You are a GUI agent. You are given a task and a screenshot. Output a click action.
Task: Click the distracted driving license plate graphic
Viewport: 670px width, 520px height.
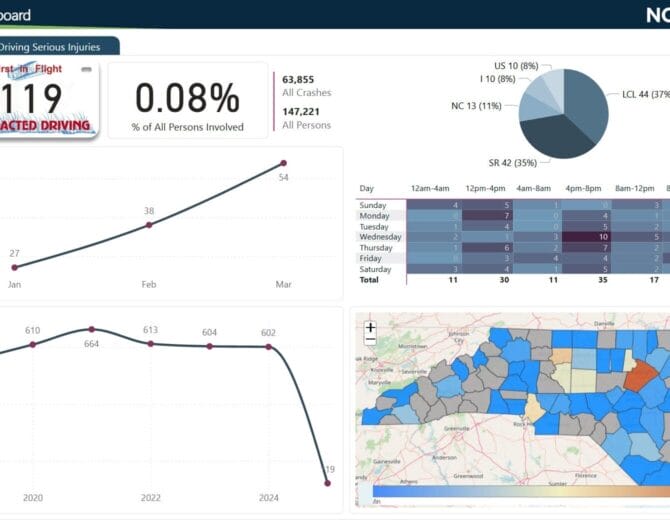(48, 100)
